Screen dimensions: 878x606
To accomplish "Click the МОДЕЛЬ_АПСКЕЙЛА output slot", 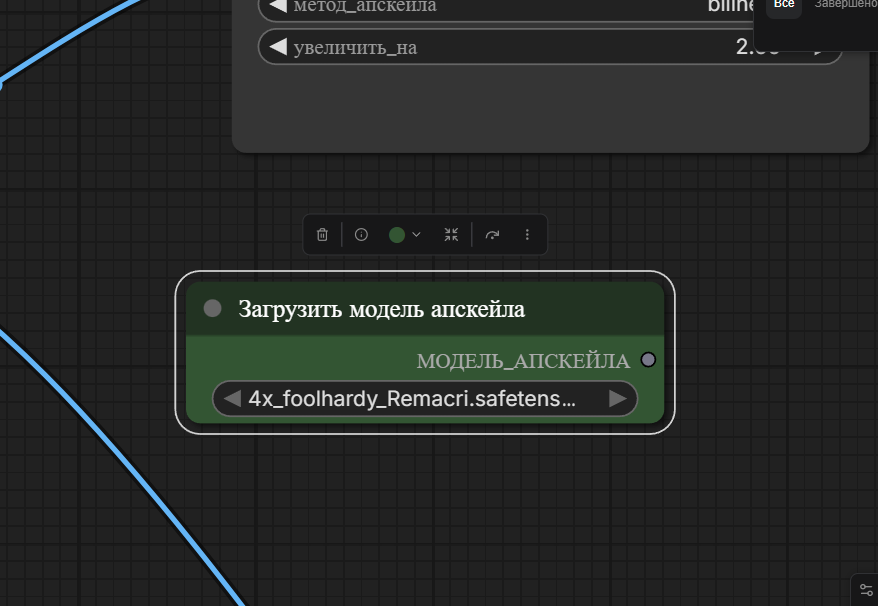I will [x=648, y=360].
